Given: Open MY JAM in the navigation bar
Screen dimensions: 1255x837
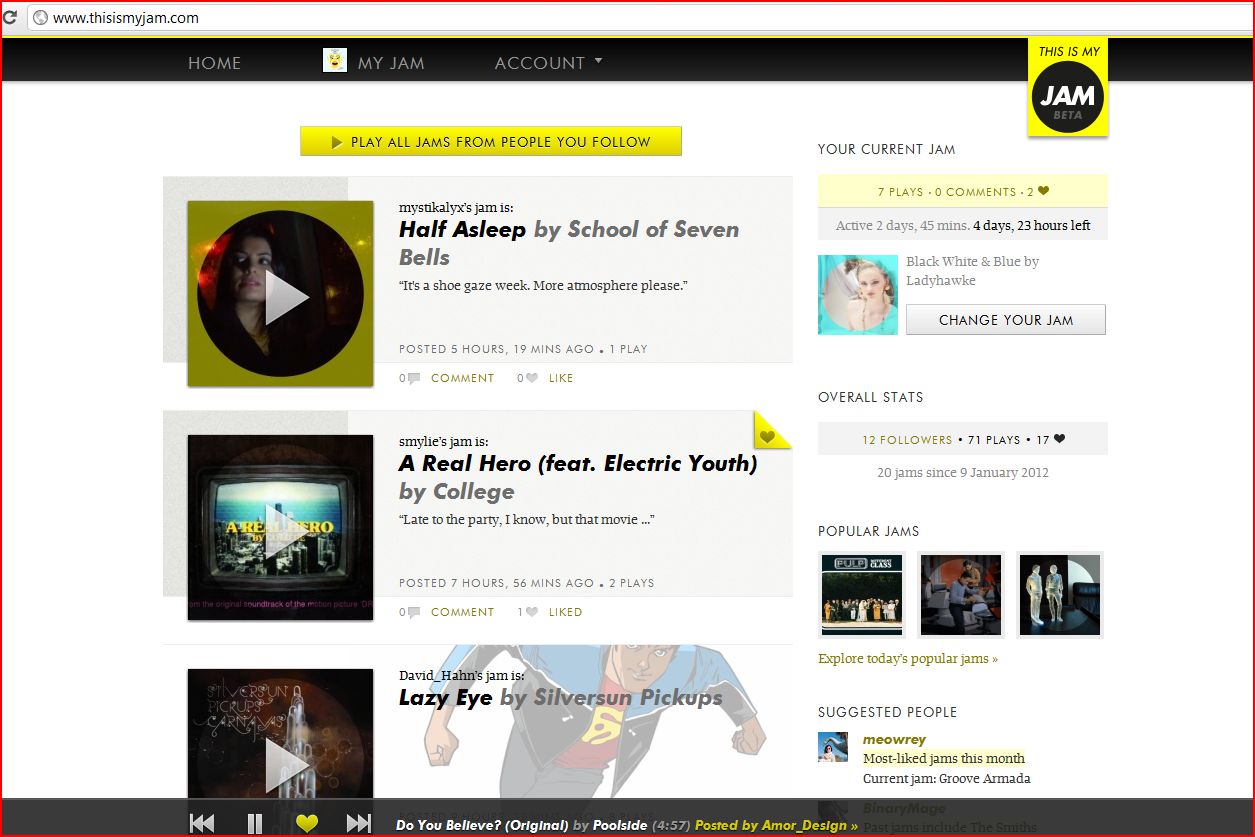Looking at the screenshot, I should [391, 63].
